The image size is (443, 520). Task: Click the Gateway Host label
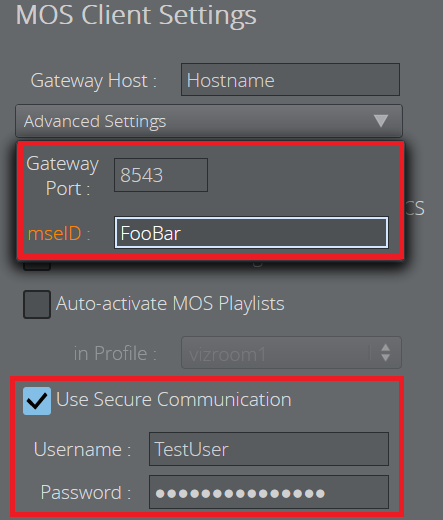coord(94,81)
